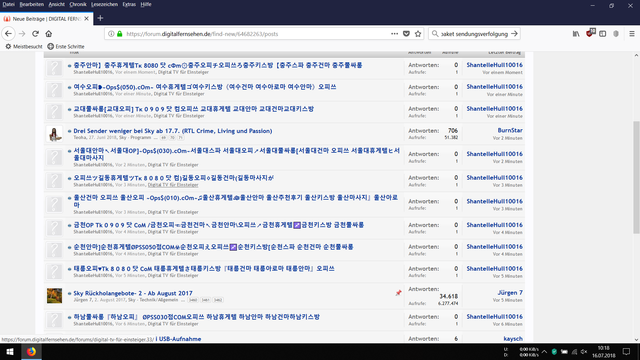Screen dimensions: 640x360
Task: Open the Library bookshelf icon
Action: (576, 34)
